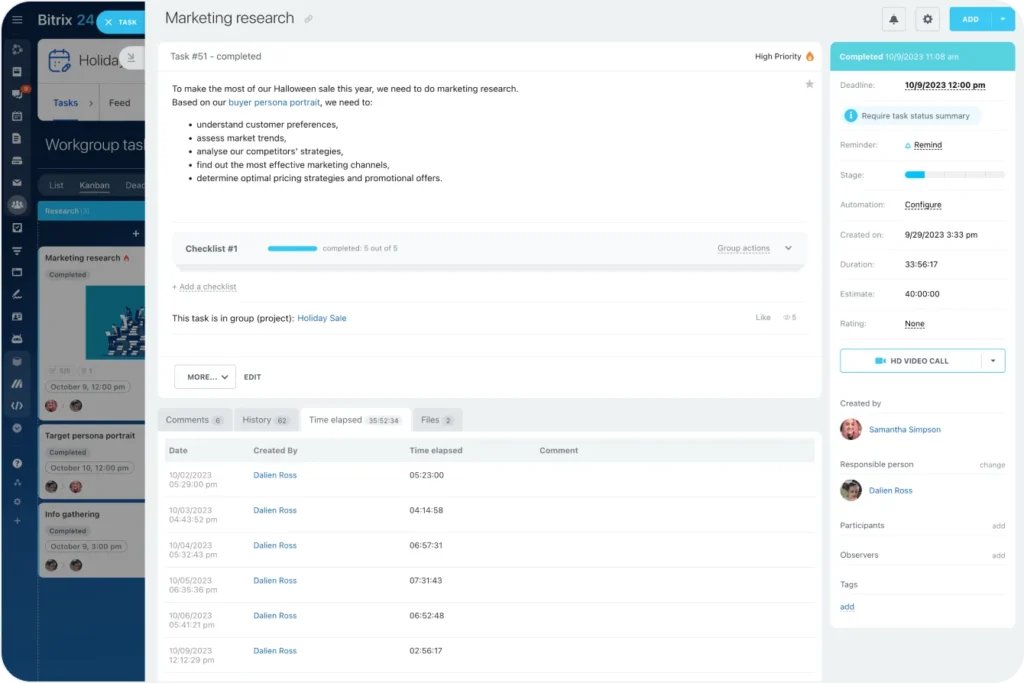Collapse Checklist #1 with chevron

click(788, 249)
